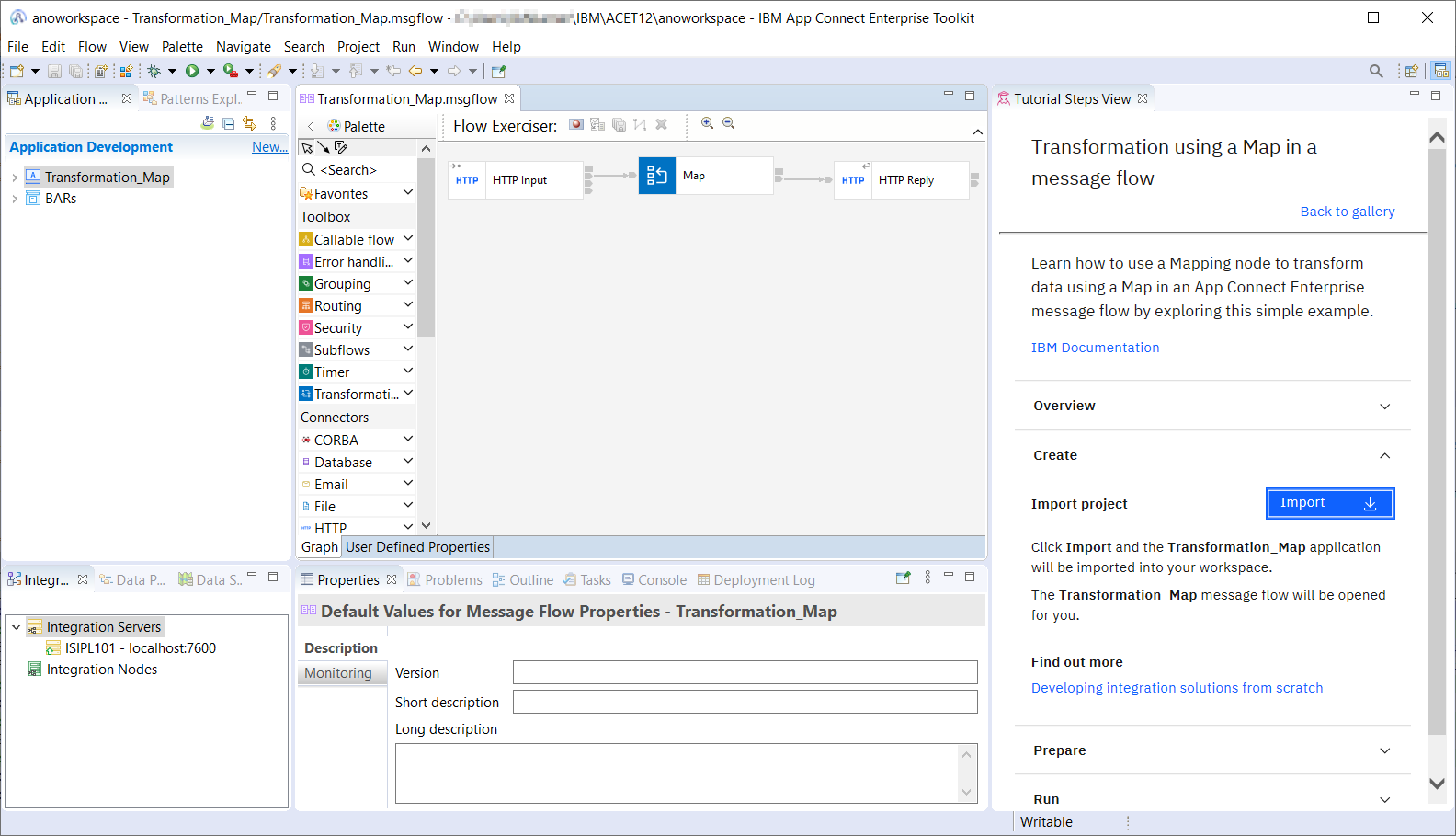1456x836 pixels.
Task: Select the HTTP Reply node
Action: (903, 180)
